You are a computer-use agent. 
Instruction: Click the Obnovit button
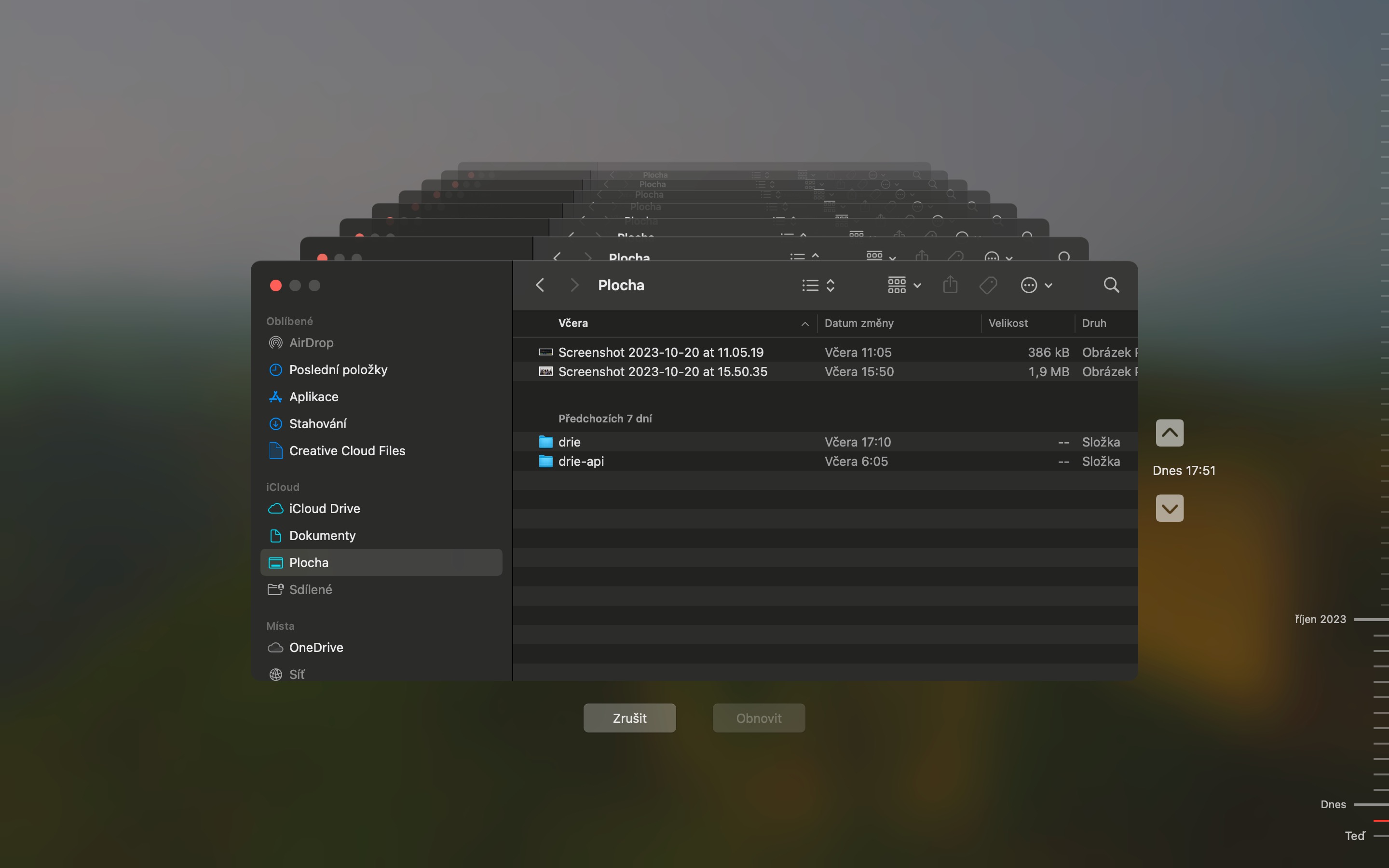click(758, 718)
